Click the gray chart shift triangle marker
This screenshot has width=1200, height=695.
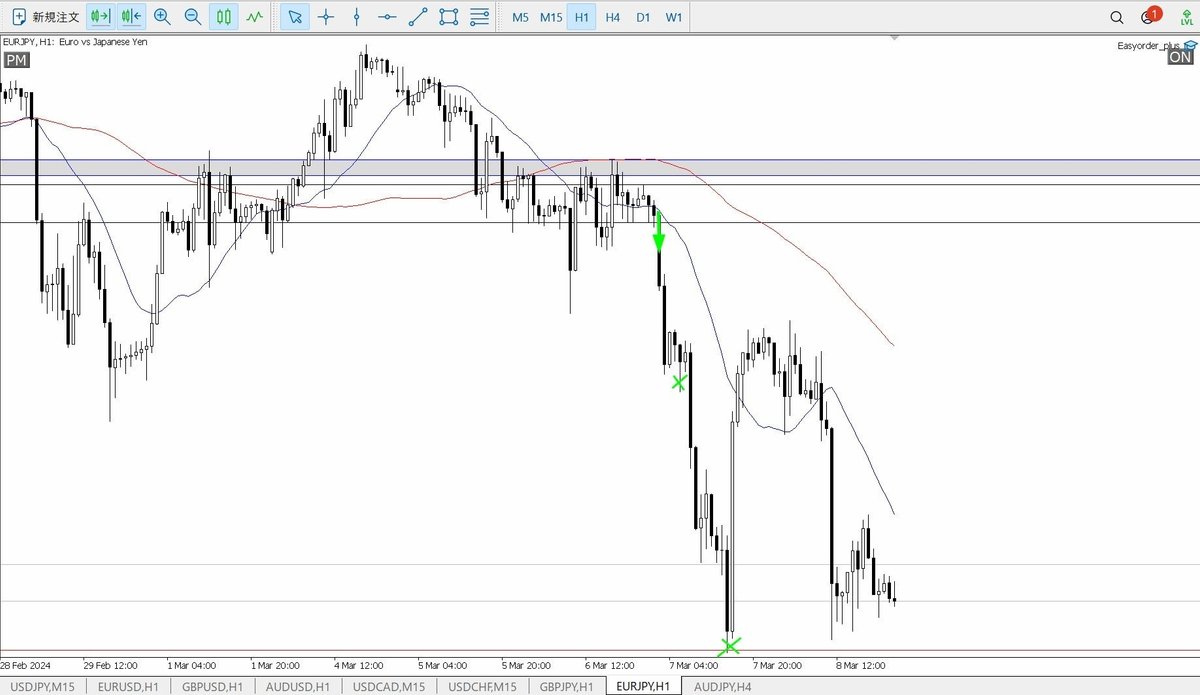tap(893, 40)
